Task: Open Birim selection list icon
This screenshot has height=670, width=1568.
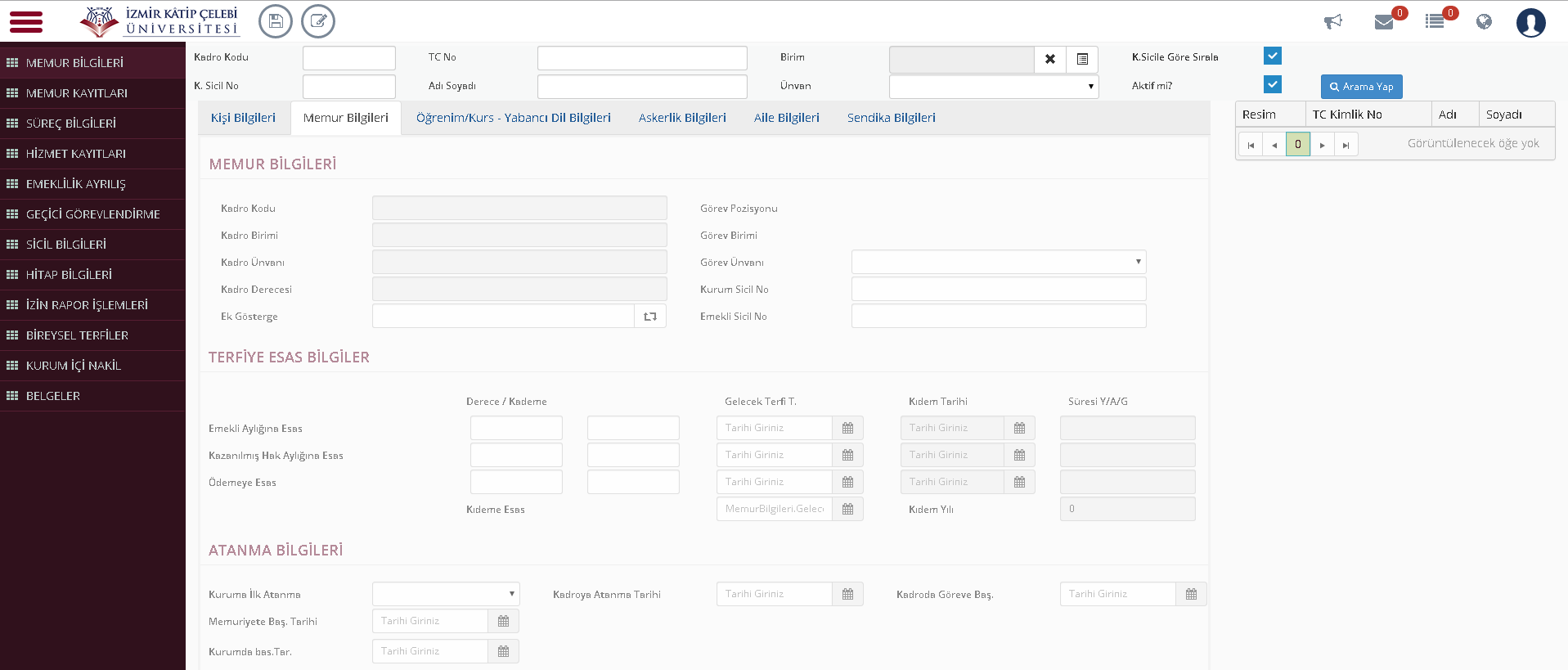Action: click(x=1082, y=59)
